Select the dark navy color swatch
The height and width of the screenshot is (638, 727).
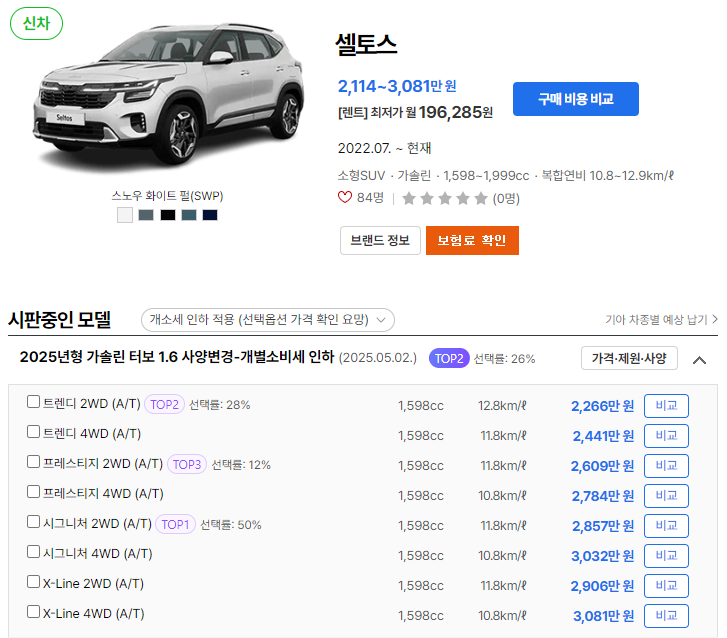point(210,215)
